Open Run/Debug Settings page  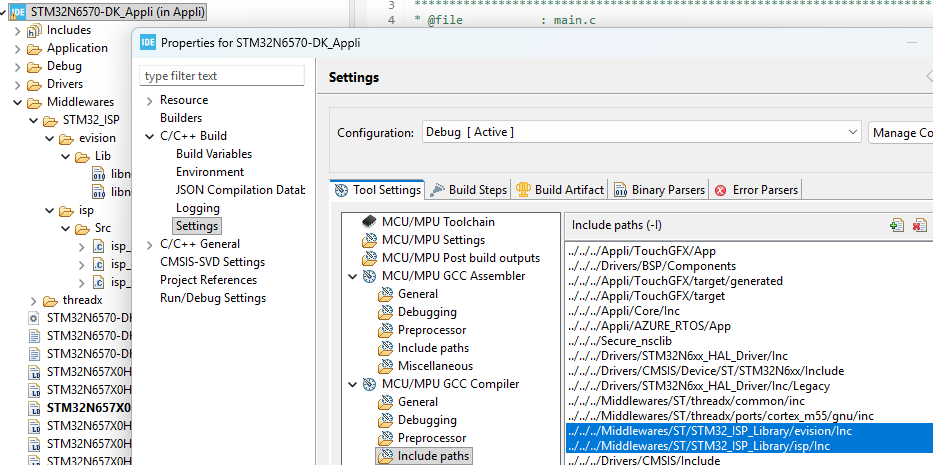[x=213, y=298]
